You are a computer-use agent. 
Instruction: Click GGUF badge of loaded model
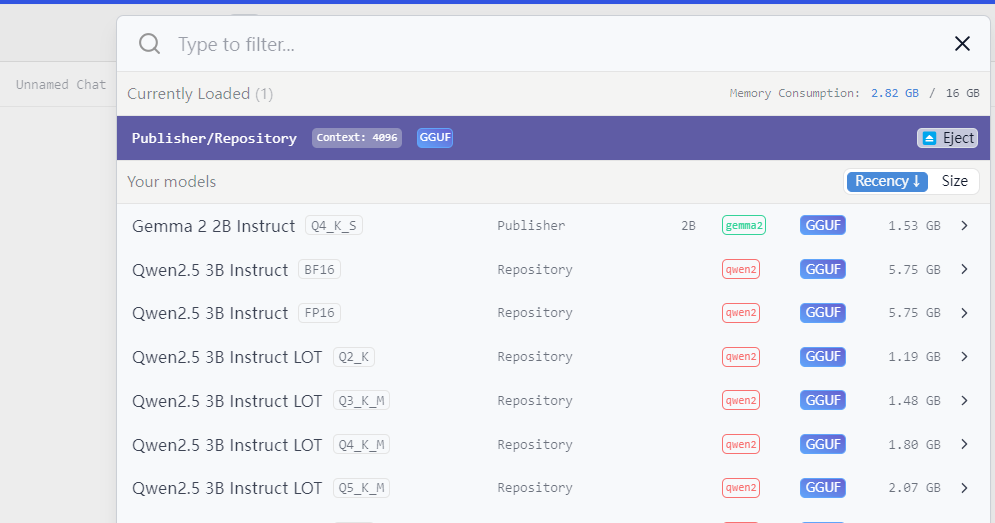click(435, 138)
